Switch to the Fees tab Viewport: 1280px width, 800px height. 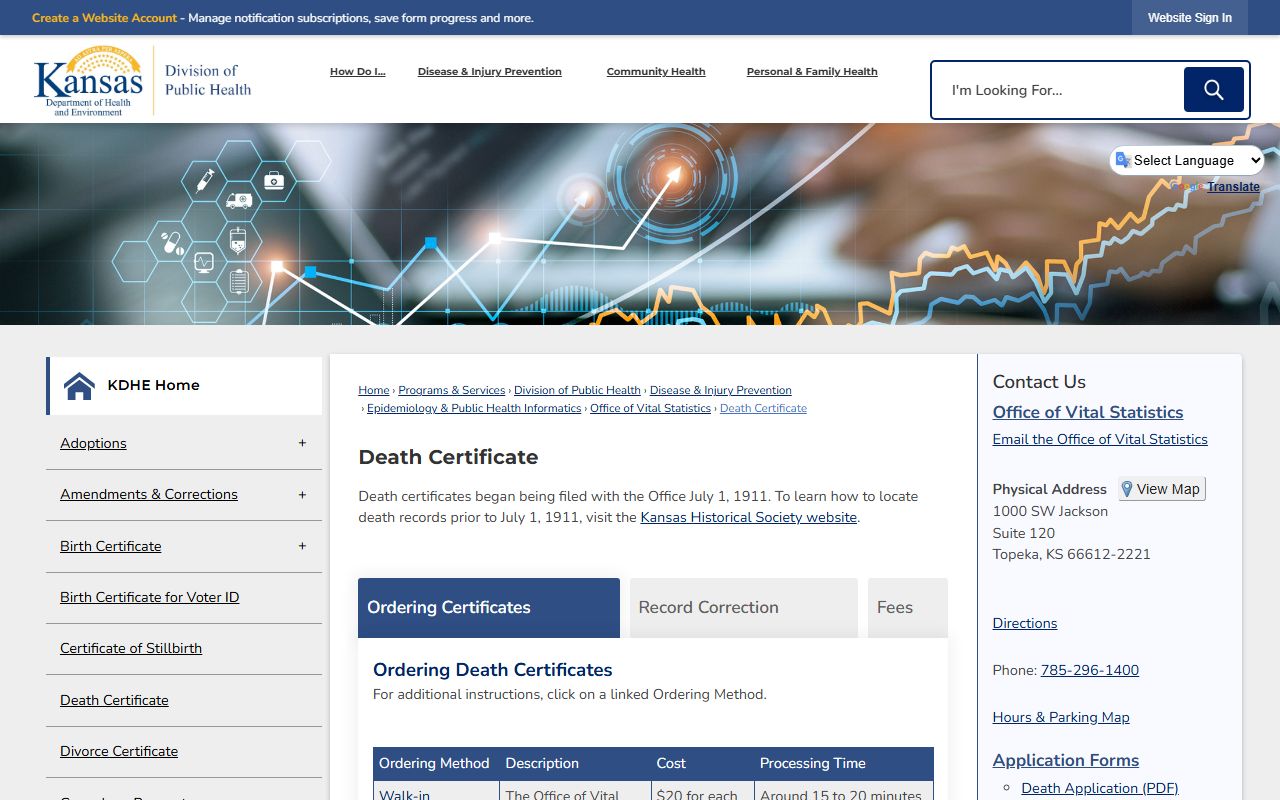tap(908, 607)
